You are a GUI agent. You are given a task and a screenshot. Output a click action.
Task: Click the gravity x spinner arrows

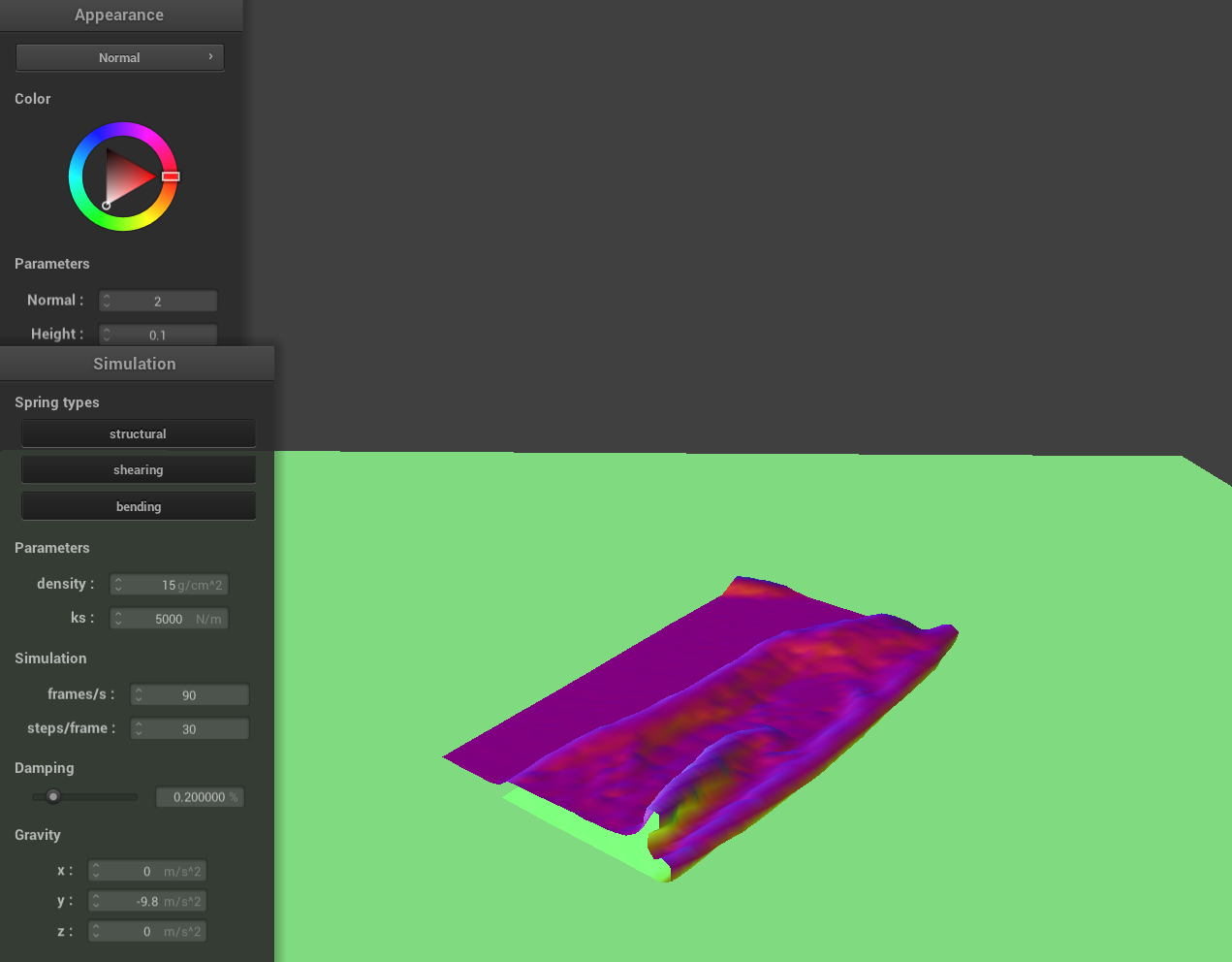point(96,872)
